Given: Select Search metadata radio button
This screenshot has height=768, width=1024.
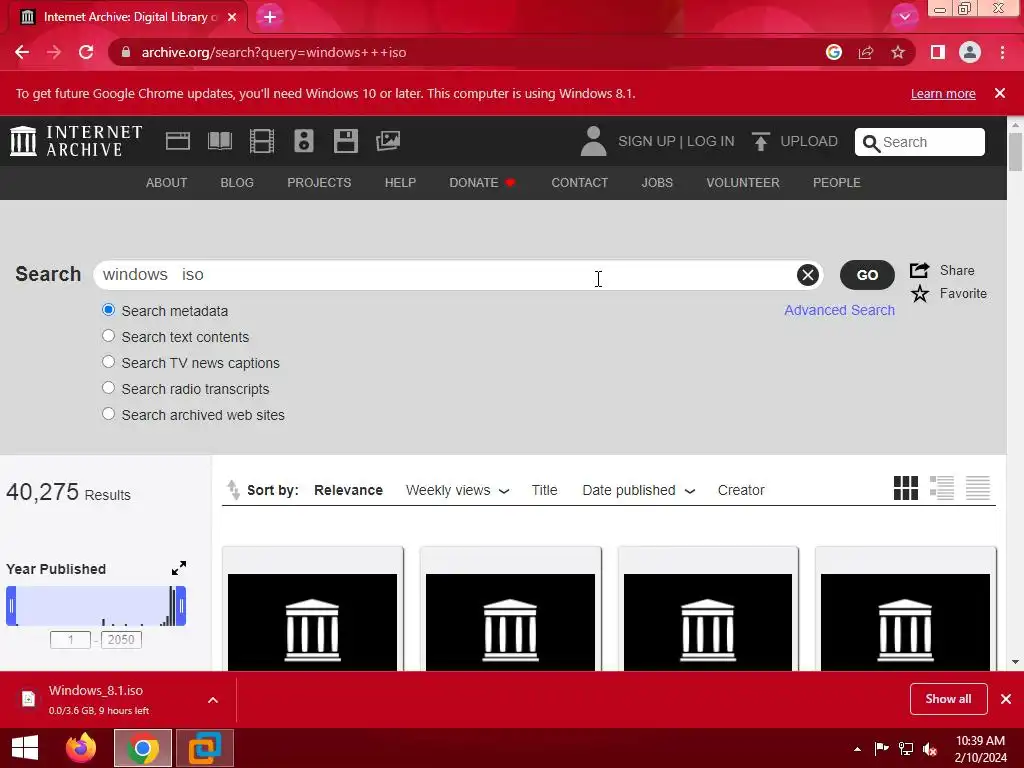Looking at the screenshot, I should pyautogui.click(x=108, y=310).
